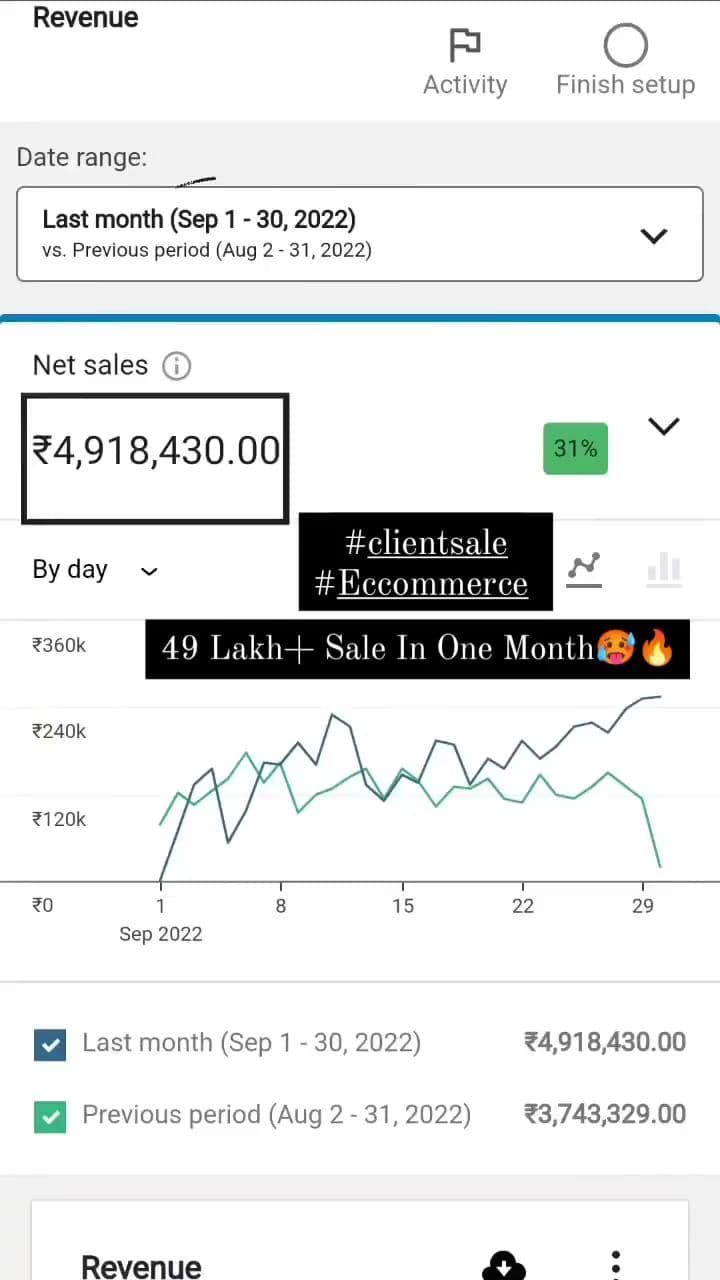Click the Last month legend total ₹4,918,430.00
This screenshot has width=720, height=1280.
(x=605, y=1043)
